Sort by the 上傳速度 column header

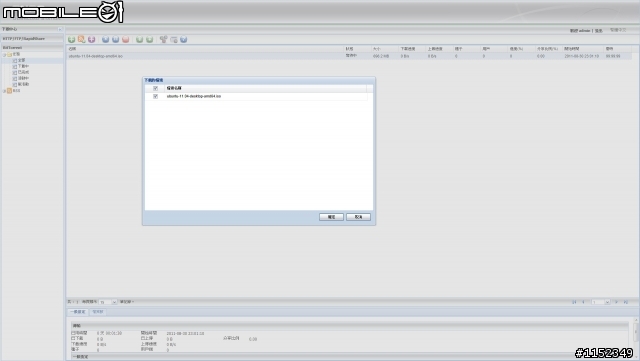click(440, 49)
